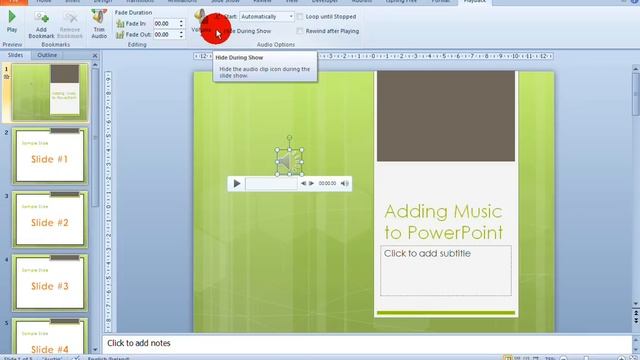Decrease Fade In with the down spinner
The width and height of the screenshot is (640, 360).
pyautogui.click(x=181, y=26)
